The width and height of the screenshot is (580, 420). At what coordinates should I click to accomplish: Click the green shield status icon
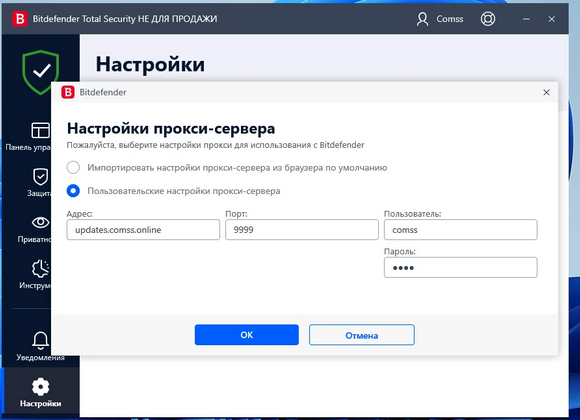pyautogui.click(x=41, y=72)
